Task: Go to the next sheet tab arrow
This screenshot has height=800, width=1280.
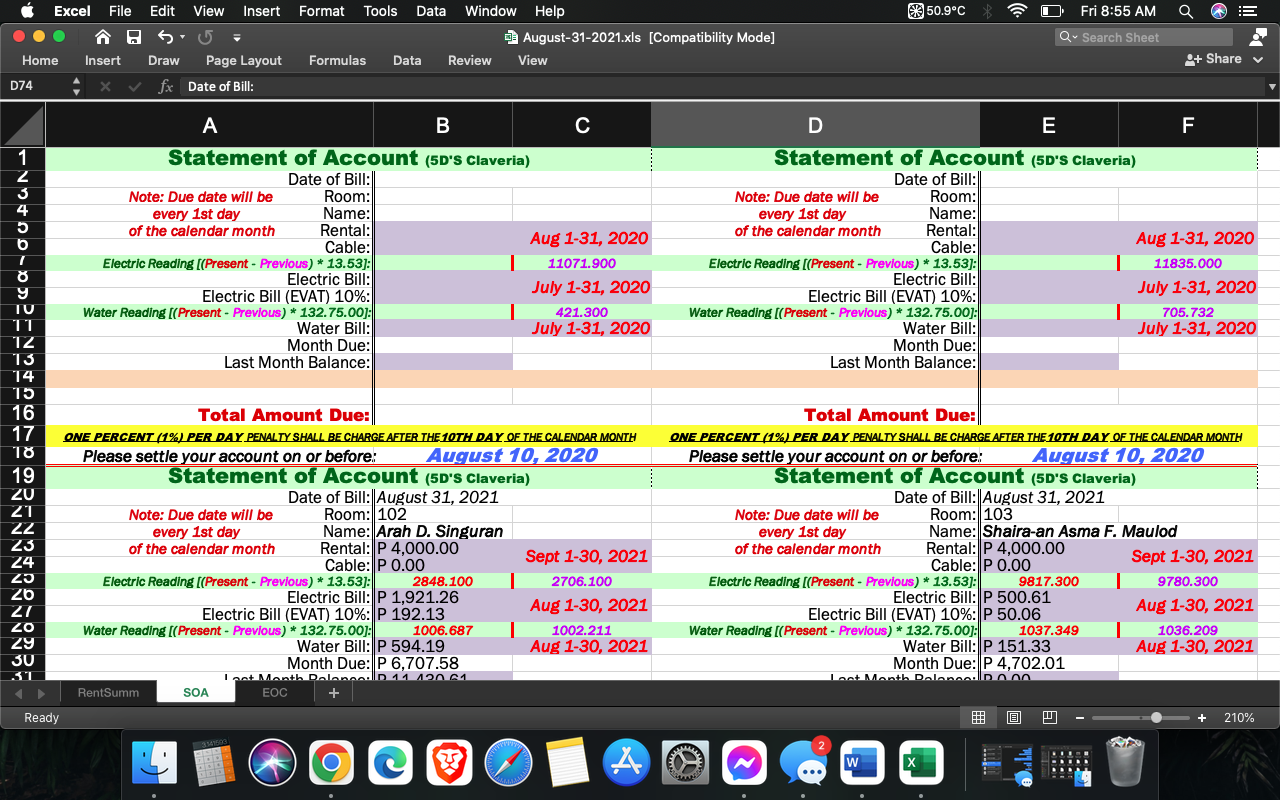Action: coord(41,693)
